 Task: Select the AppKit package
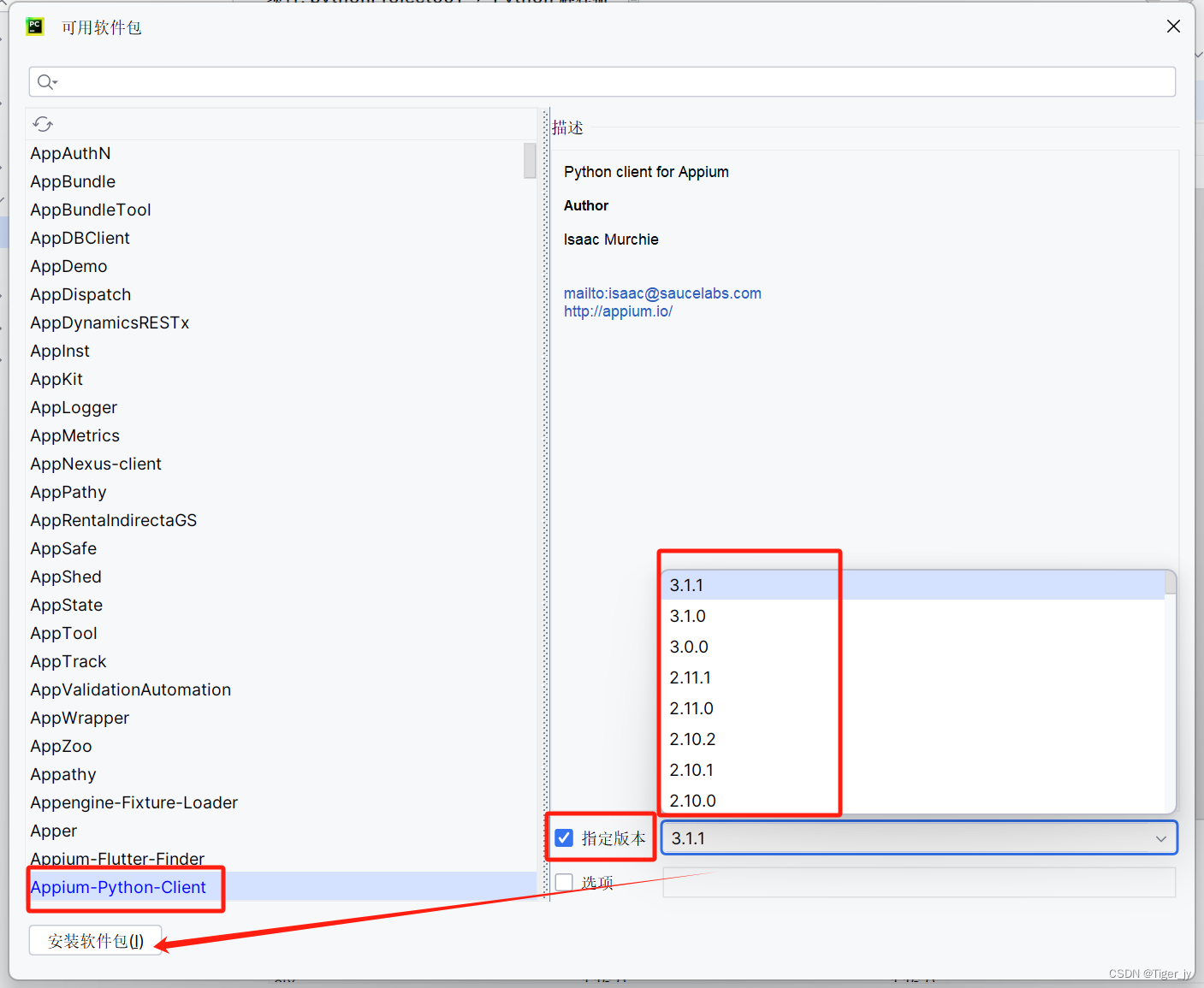(x=56, y=379)
